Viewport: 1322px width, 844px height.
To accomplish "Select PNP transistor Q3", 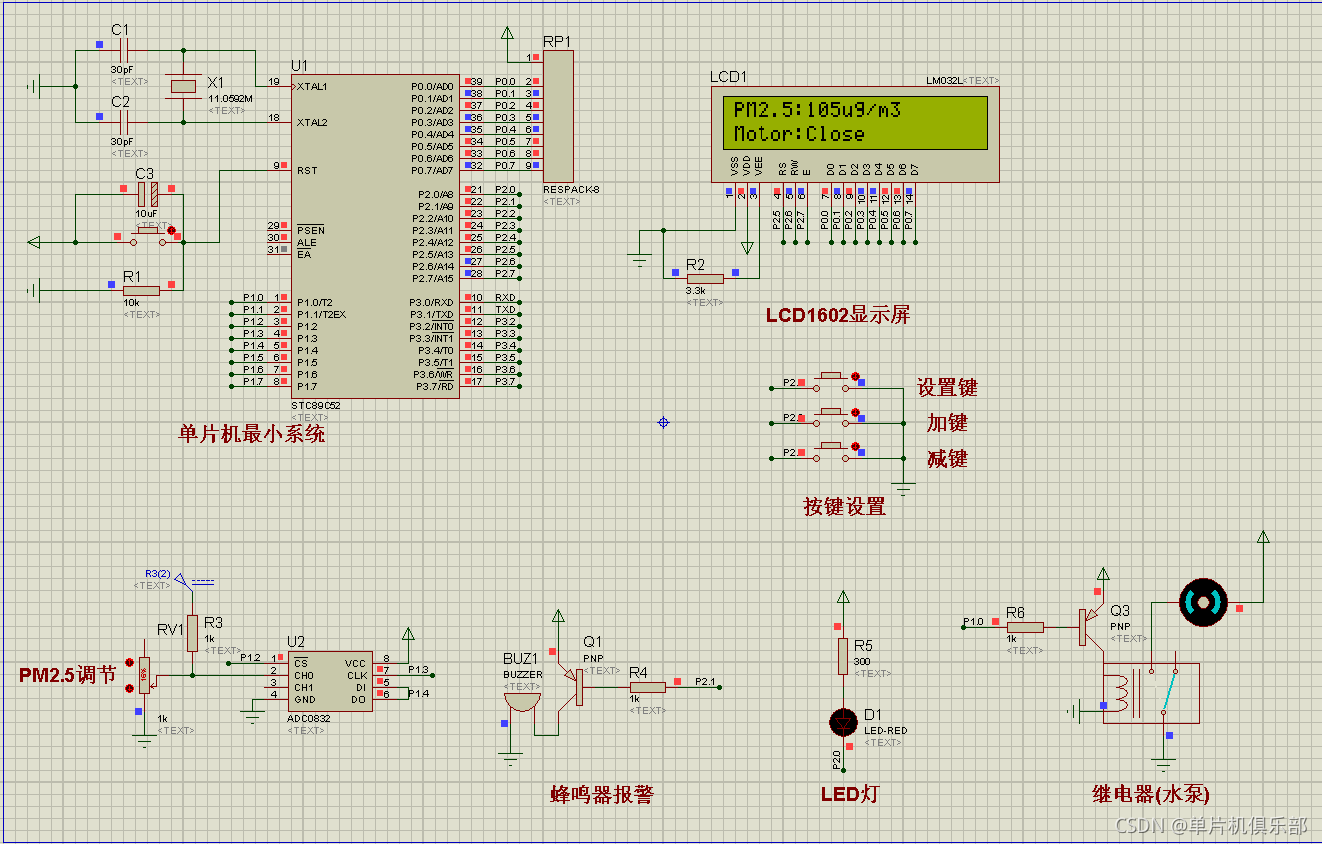I will click(x=1091, y=627).
